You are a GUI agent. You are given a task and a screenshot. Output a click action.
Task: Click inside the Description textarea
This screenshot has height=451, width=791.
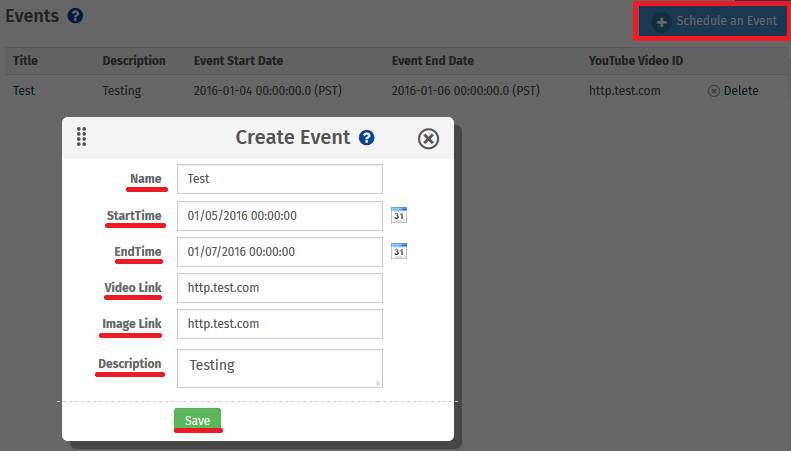279,366
